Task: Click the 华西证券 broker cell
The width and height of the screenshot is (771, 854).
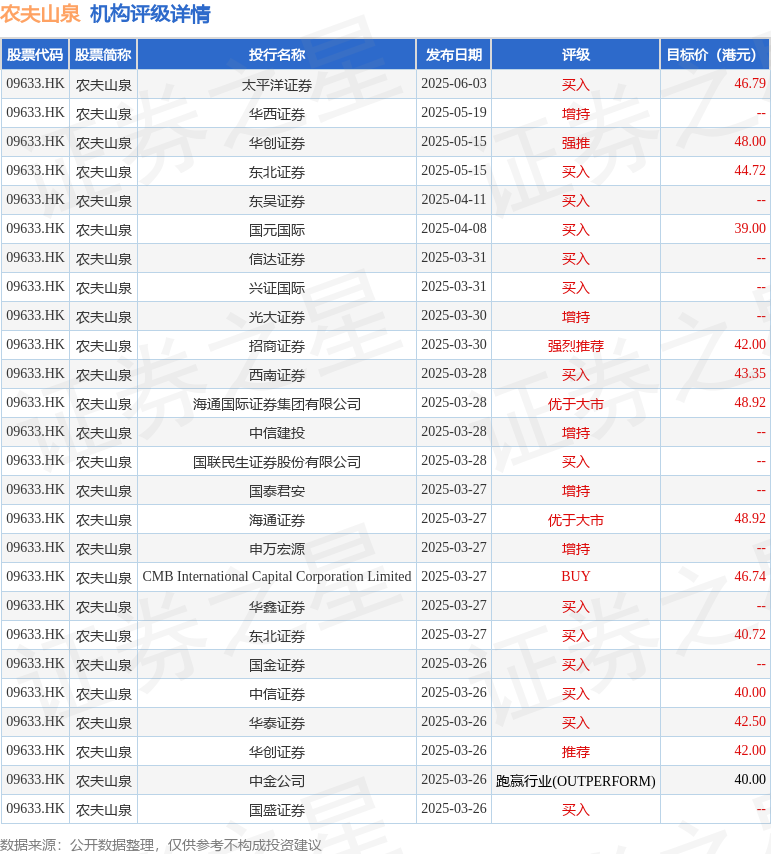Action: [x=277, y=114]
